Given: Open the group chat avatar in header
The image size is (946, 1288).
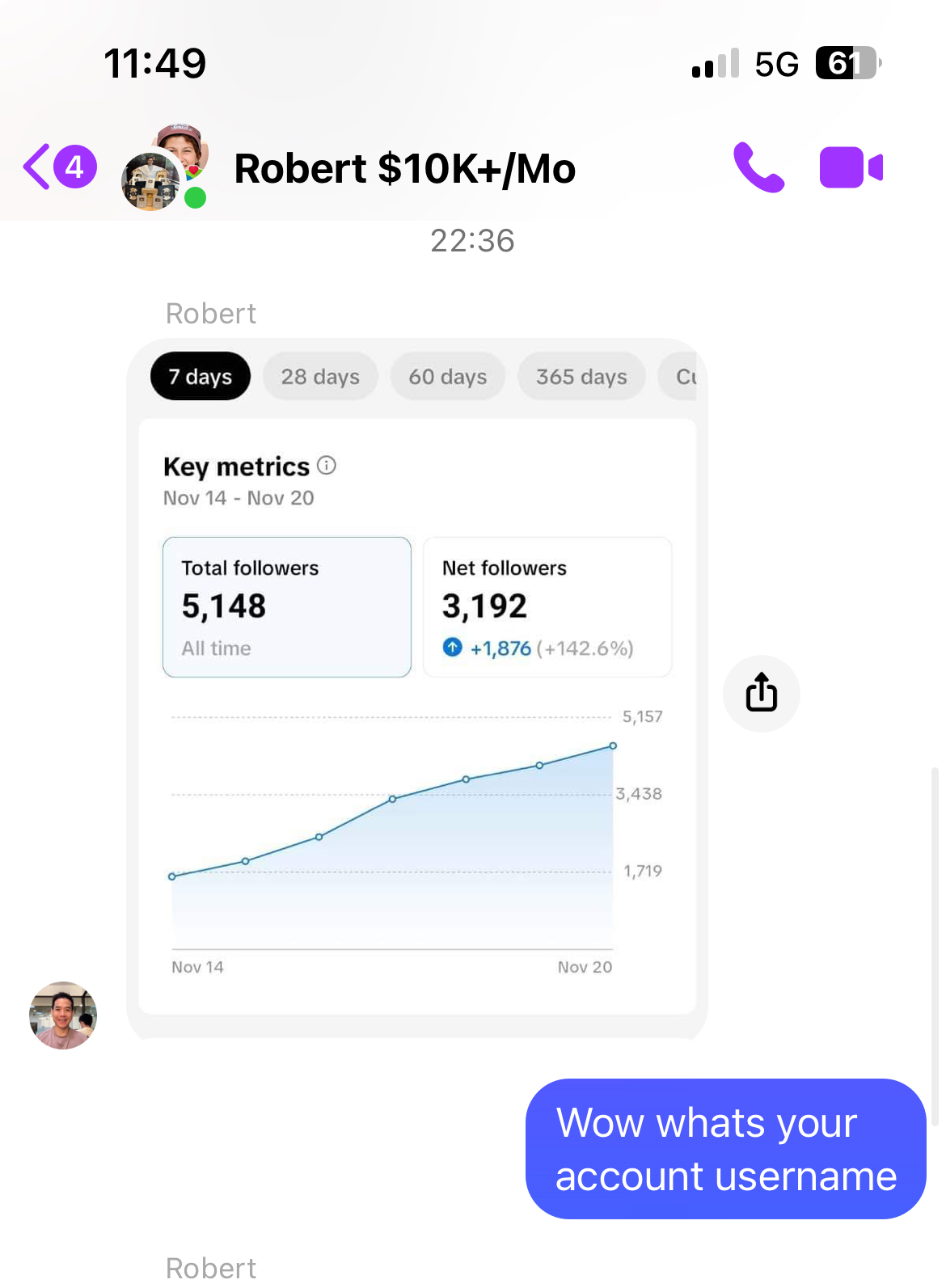Looking at the screenshot, I should coord(165,167).
